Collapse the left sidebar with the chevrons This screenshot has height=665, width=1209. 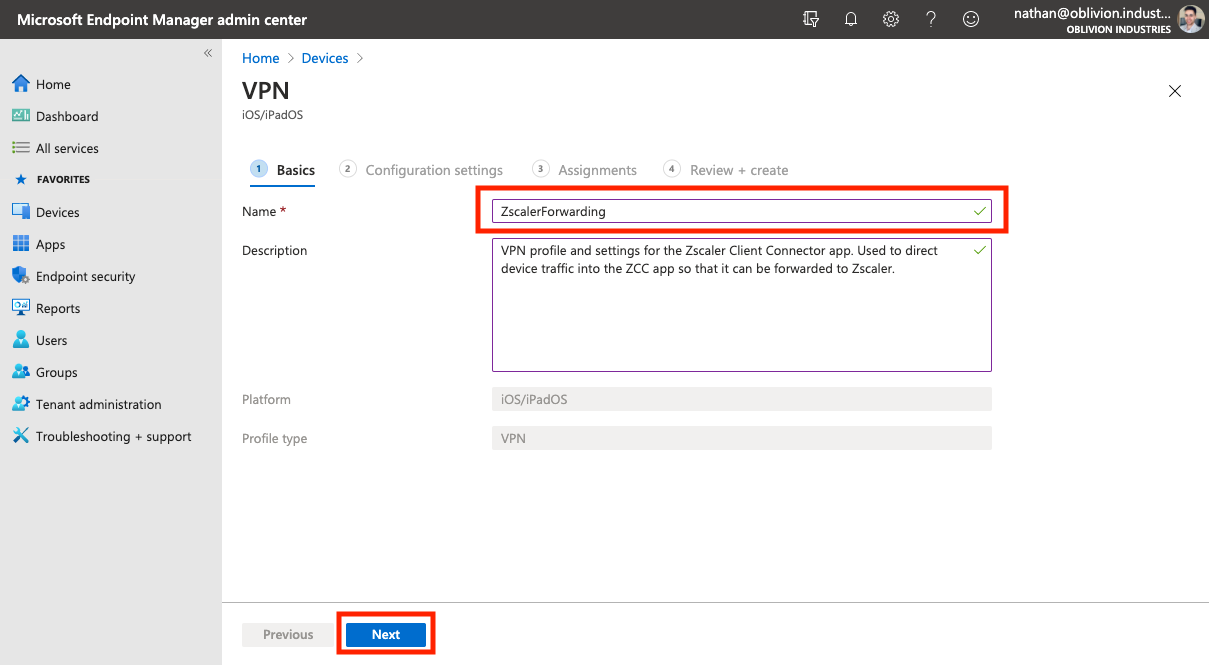click(x=208, y=53)
